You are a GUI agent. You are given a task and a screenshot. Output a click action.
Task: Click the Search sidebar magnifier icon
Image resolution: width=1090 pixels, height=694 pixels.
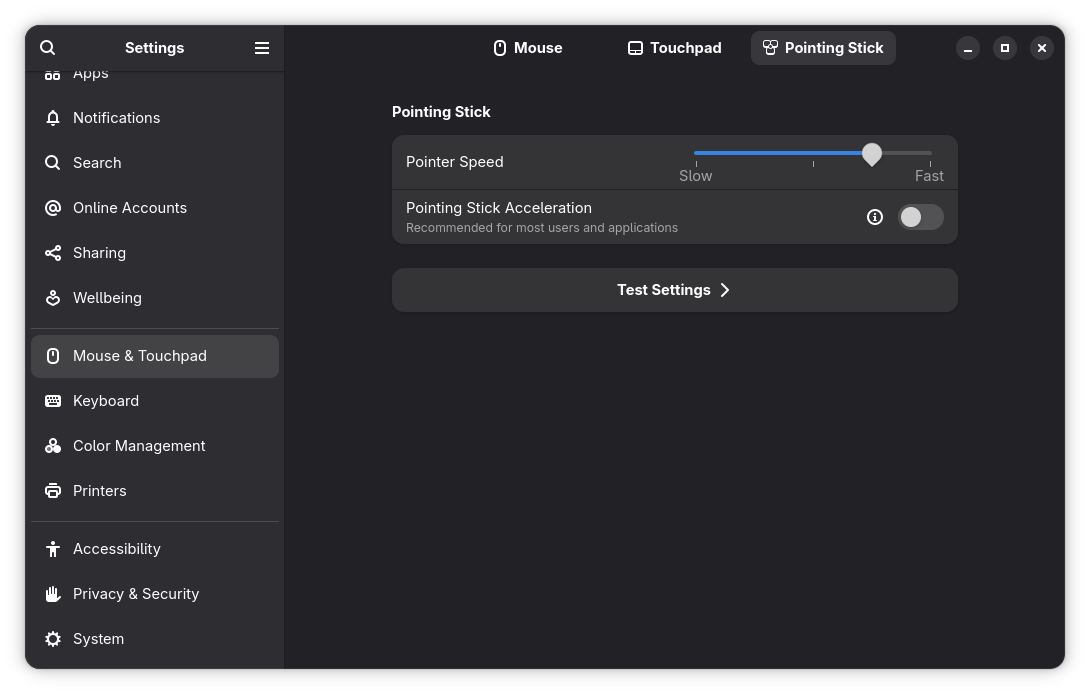[53, 163]
